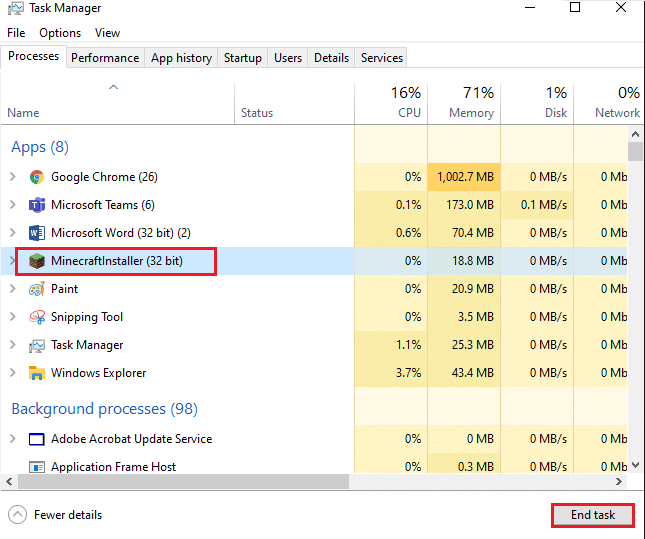
Task: Expand Adobe Acrobat Update Service entry
Action: click(12, 439)
